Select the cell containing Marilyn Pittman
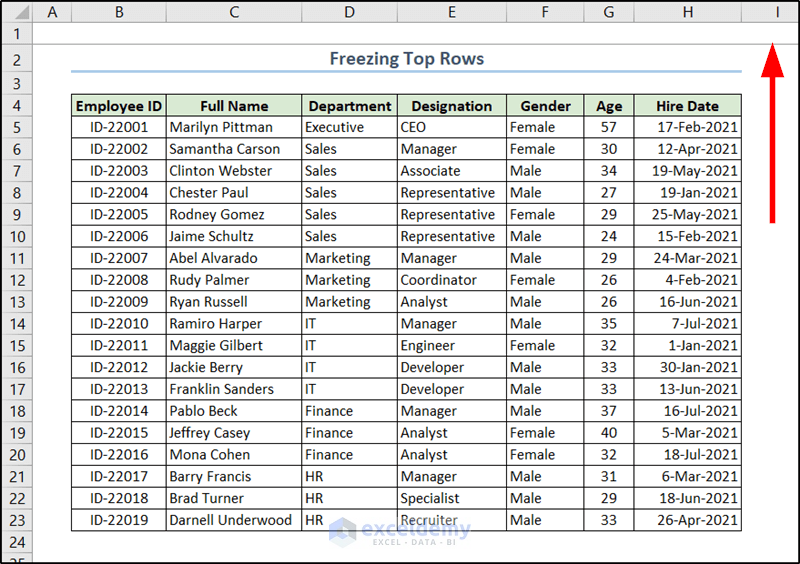The width and height of the screenshot is (800, 564). tap(234, 128)
